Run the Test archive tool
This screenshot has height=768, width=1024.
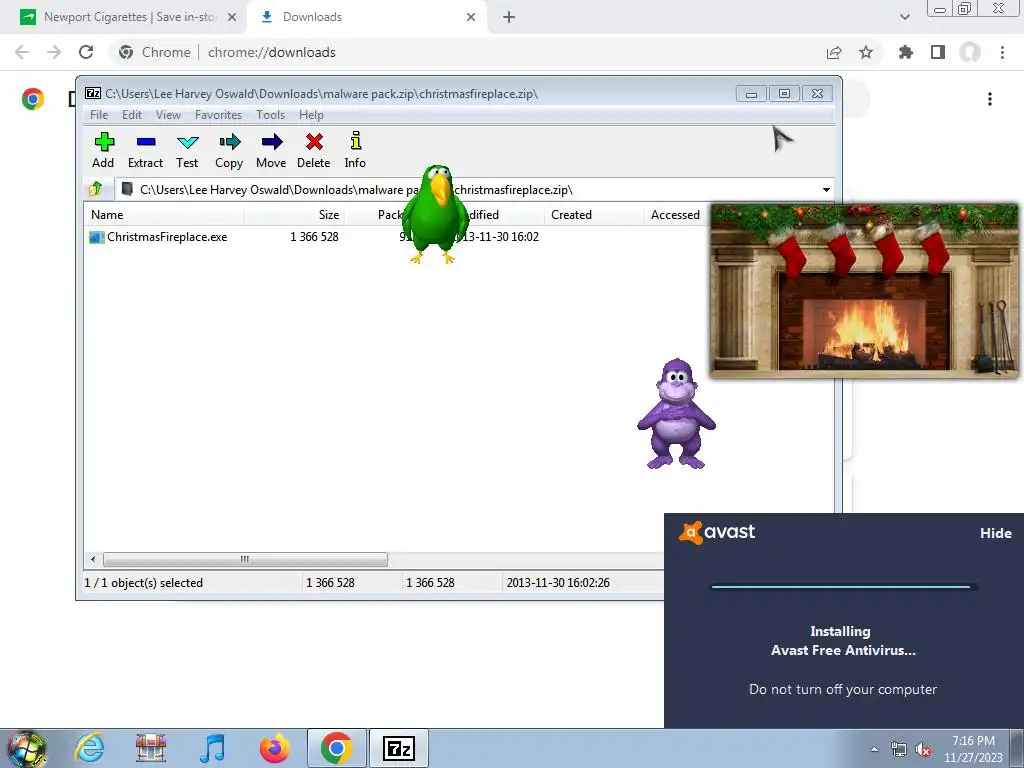click(x=187, y=150)
